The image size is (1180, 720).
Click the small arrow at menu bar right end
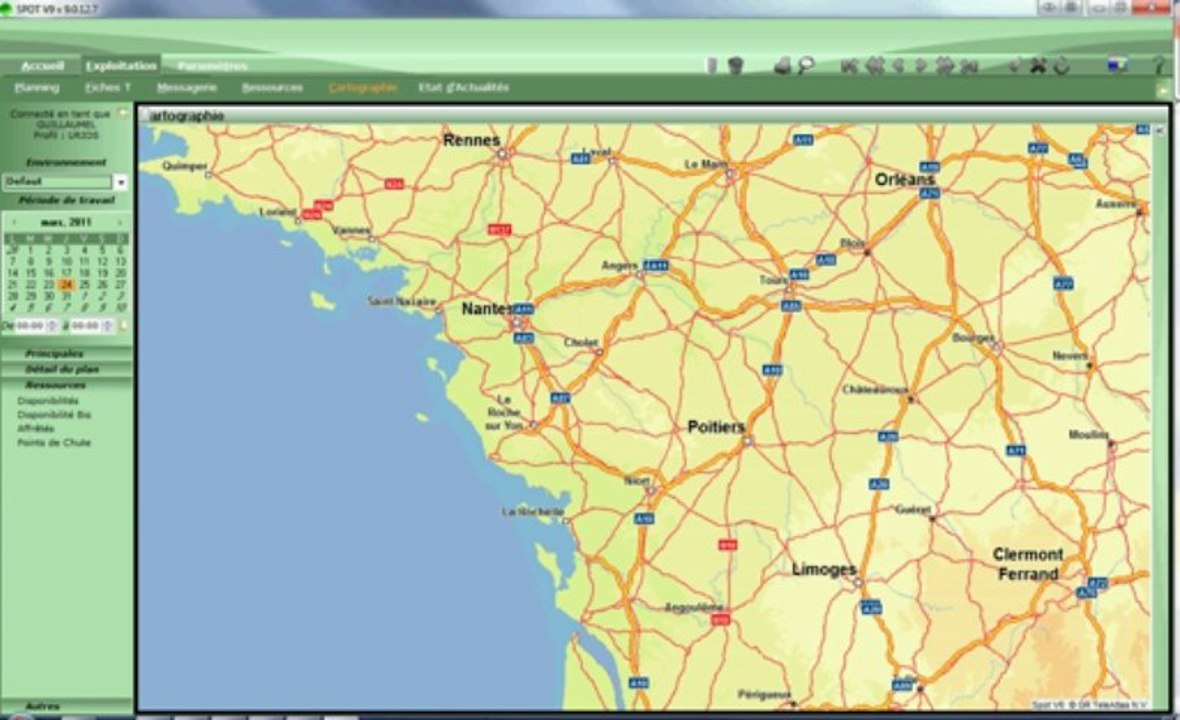(1163, 90)
